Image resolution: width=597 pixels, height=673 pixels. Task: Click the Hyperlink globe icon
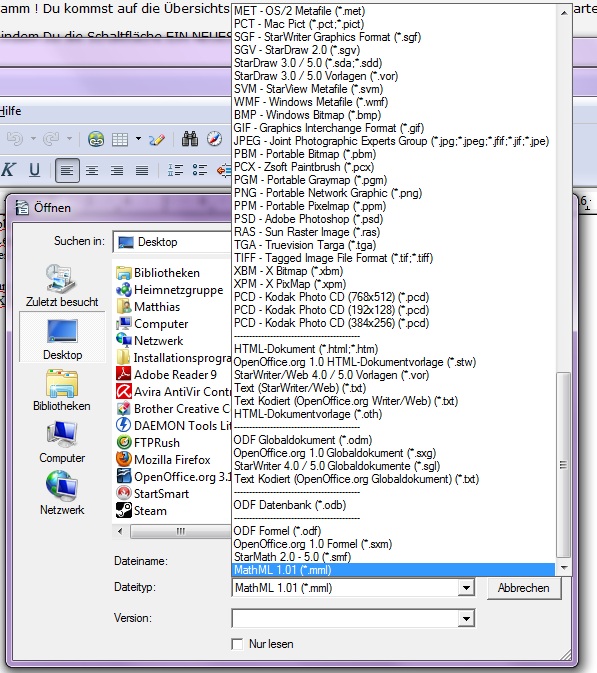[x=96, y=139]
